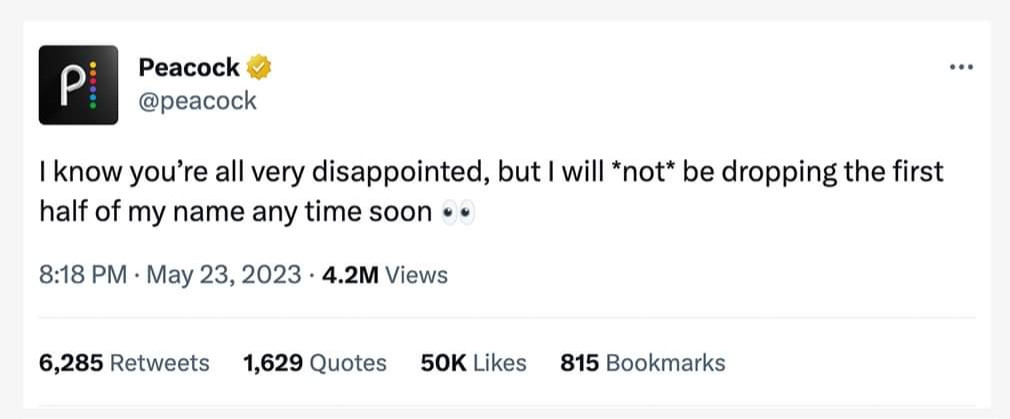Show who gave 50K Likes
Viewport: 1010px width, 419px height.
click(445, 362)
